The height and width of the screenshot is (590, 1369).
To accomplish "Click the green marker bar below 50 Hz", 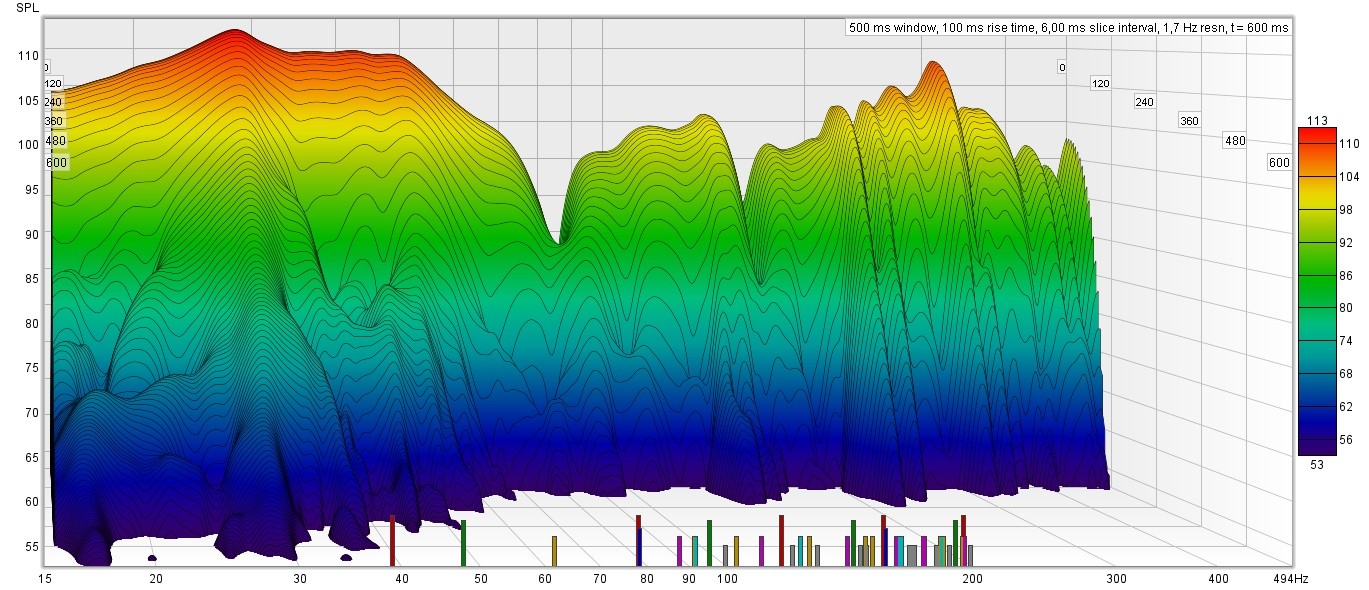I will point(463,543).
